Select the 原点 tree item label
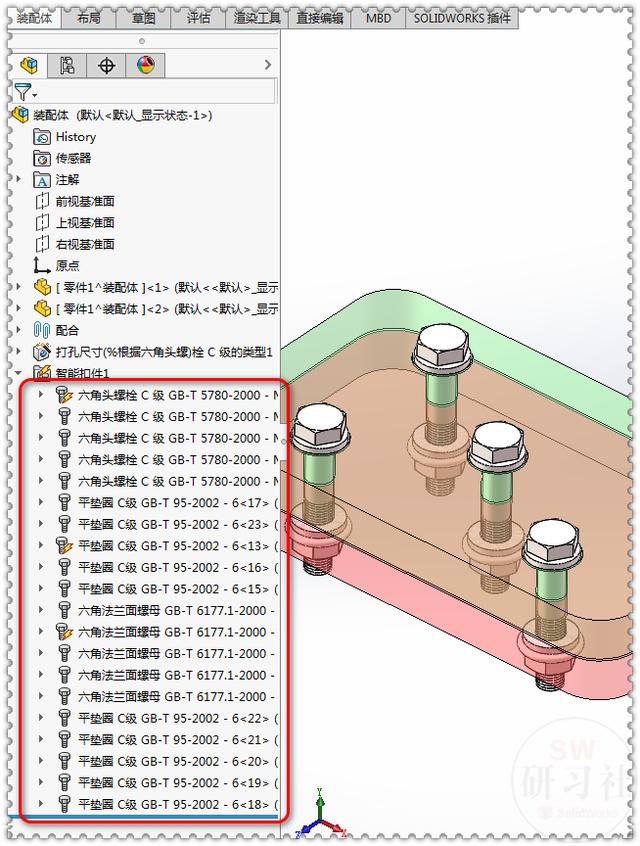 (67, 265)
